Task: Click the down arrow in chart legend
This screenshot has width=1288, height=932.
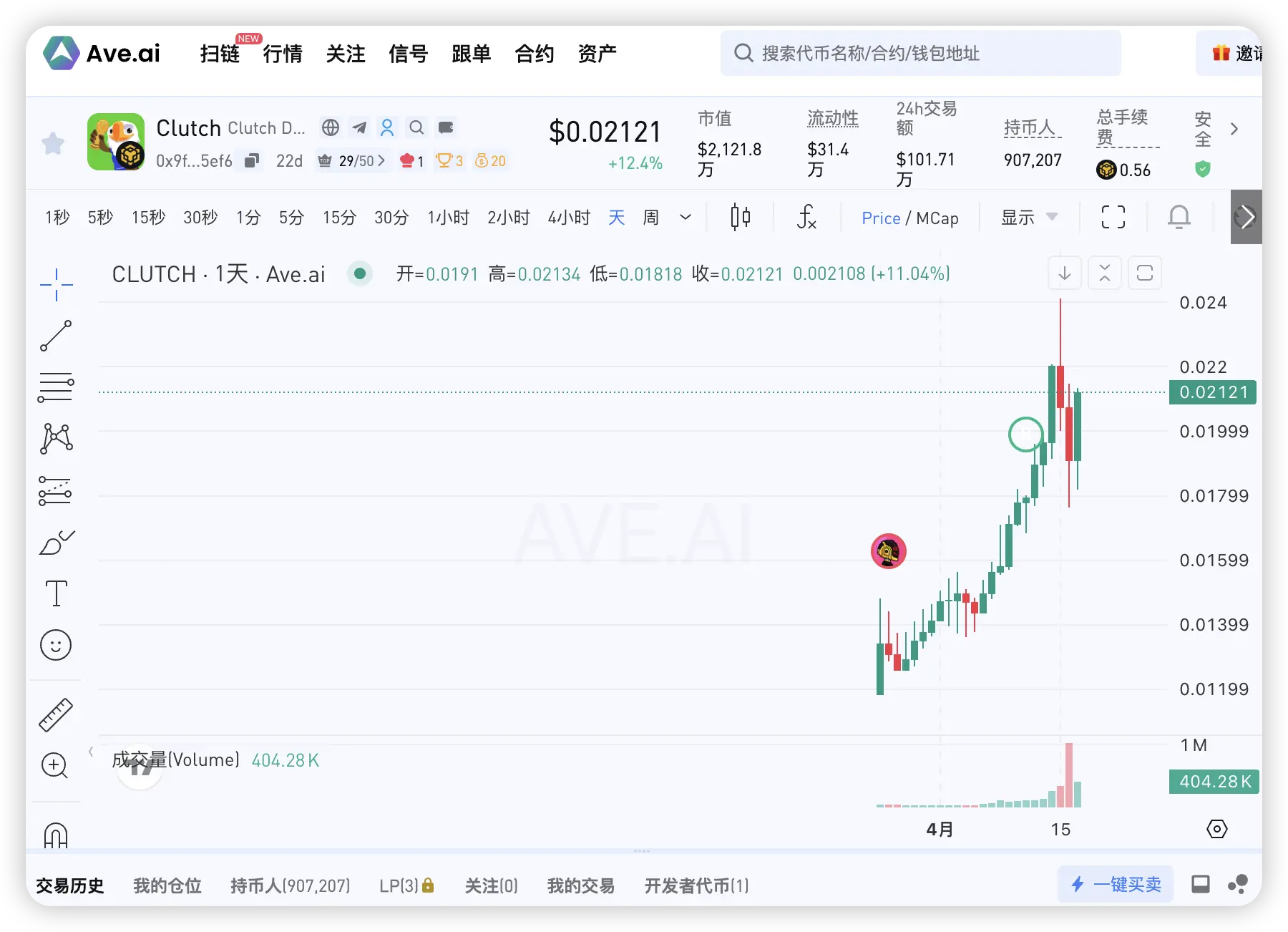Action: point(1065,273)
